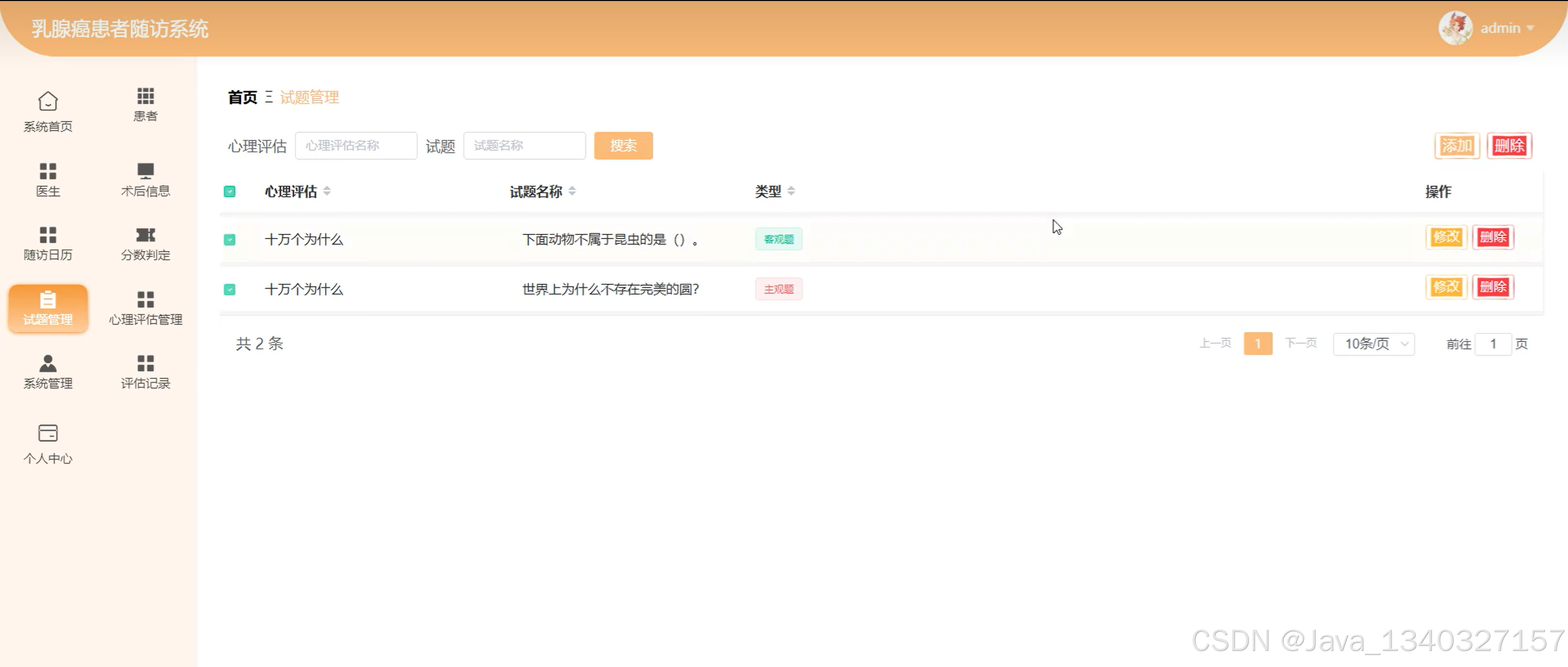
Task: Click 删除 for the 主观题 row
Action: pyautogui.click(x=1493, y=287)
